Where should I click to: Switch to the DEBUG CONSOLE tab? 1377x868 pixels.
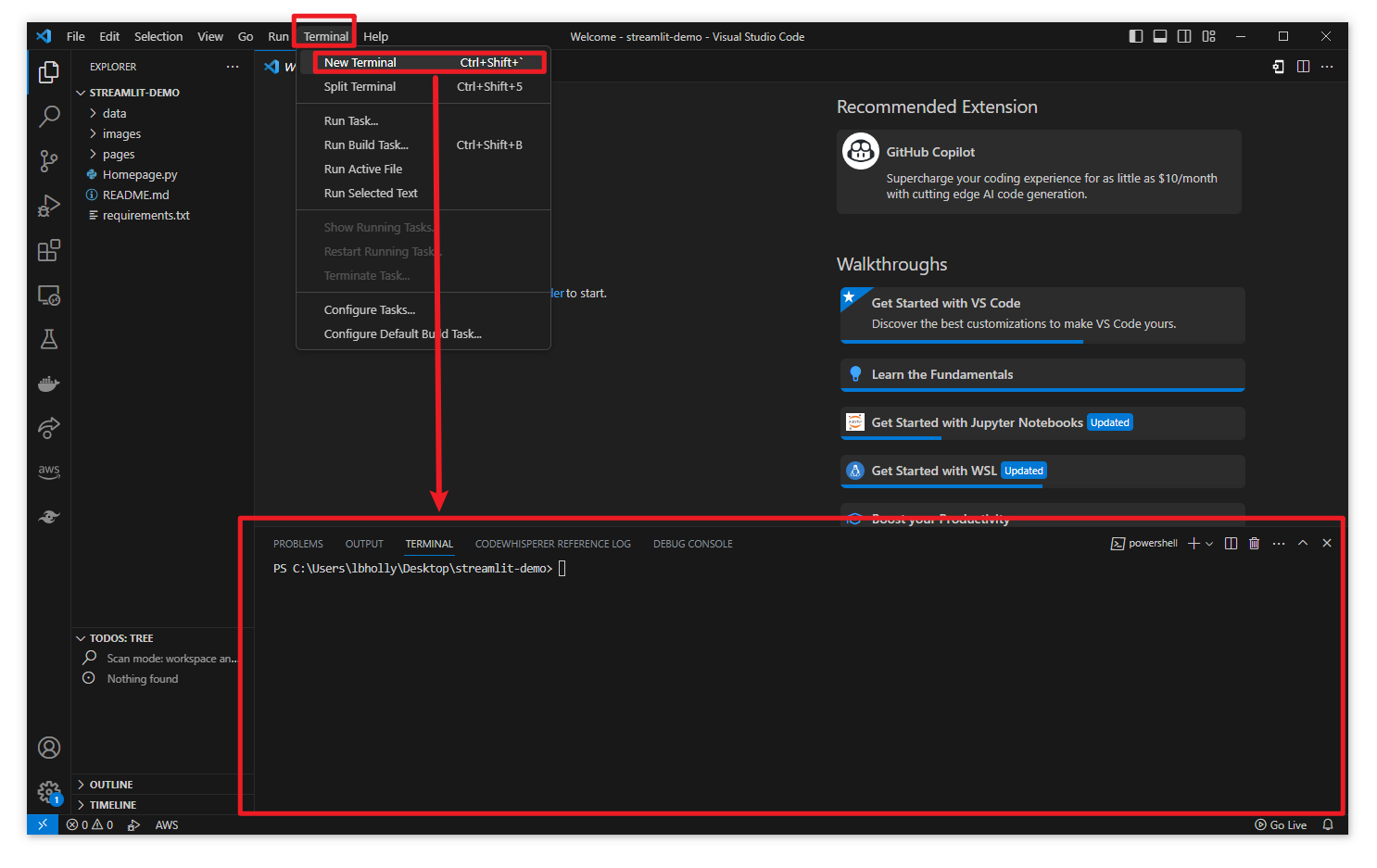point(692,544)
